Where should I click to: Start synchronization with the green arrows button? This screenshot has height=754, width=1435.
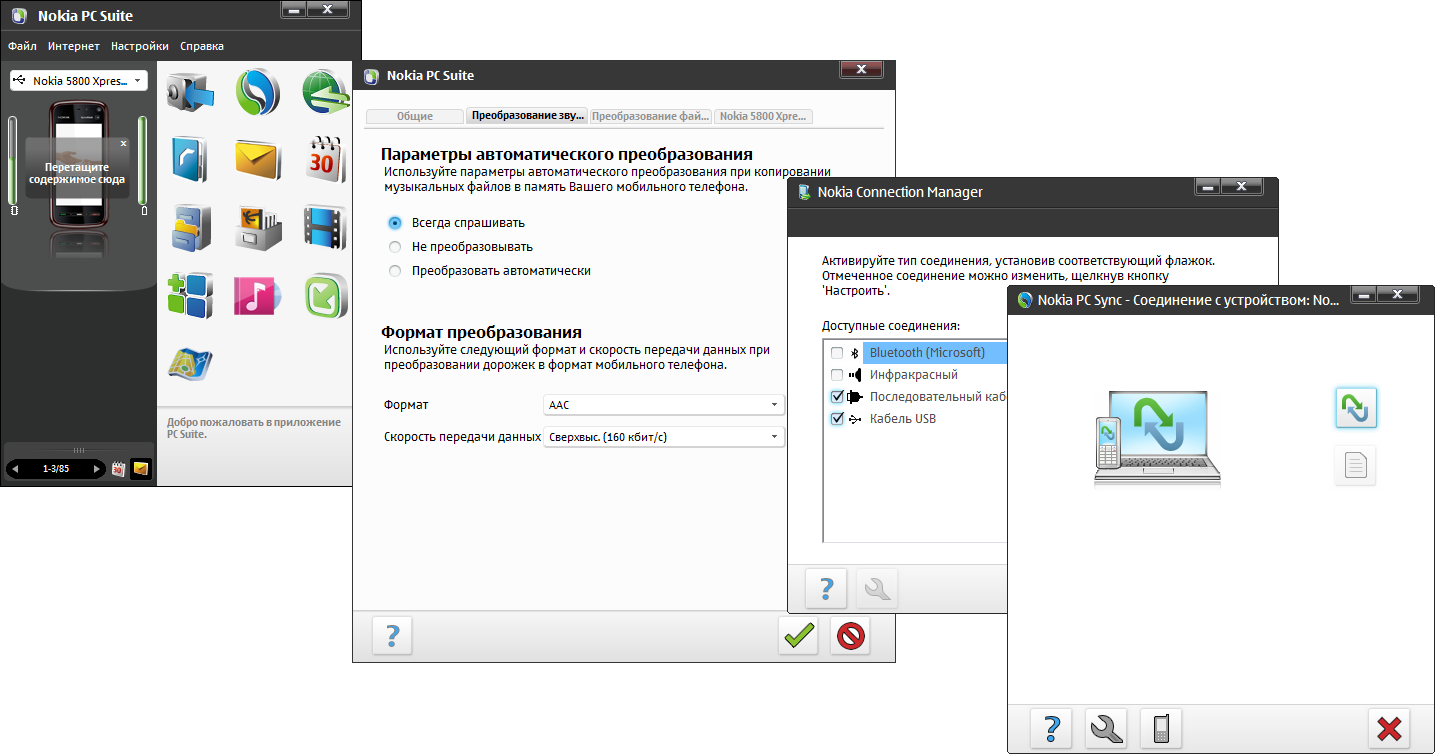[x=1356, y=408]
